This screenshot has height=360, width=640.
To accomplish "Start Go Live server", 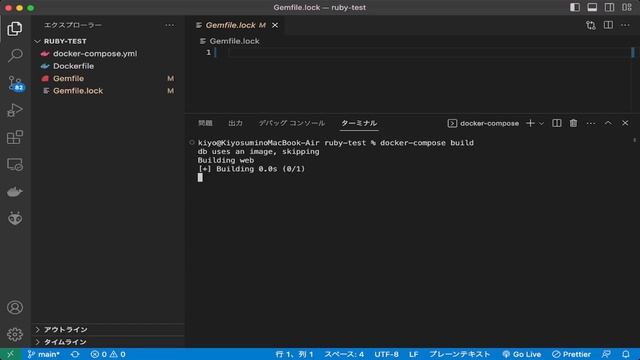I will coord(522,354).
